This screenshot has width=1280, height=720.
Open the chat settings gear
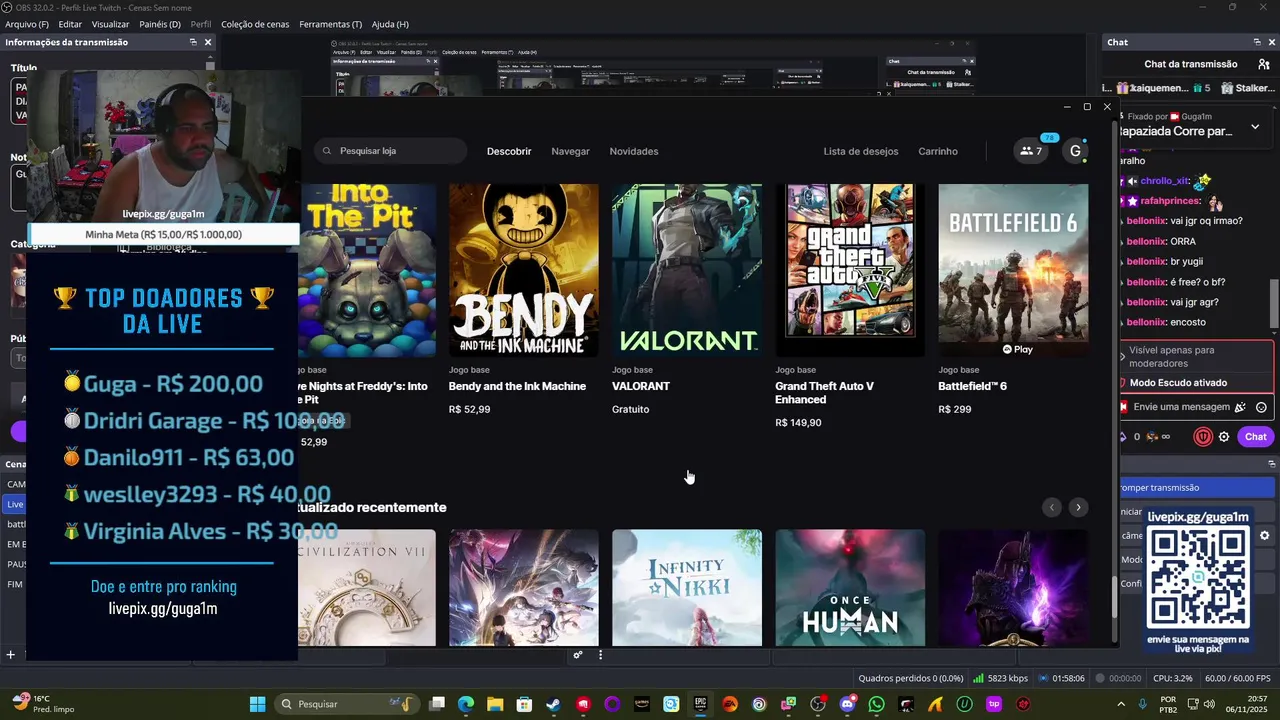(1224, 437)
